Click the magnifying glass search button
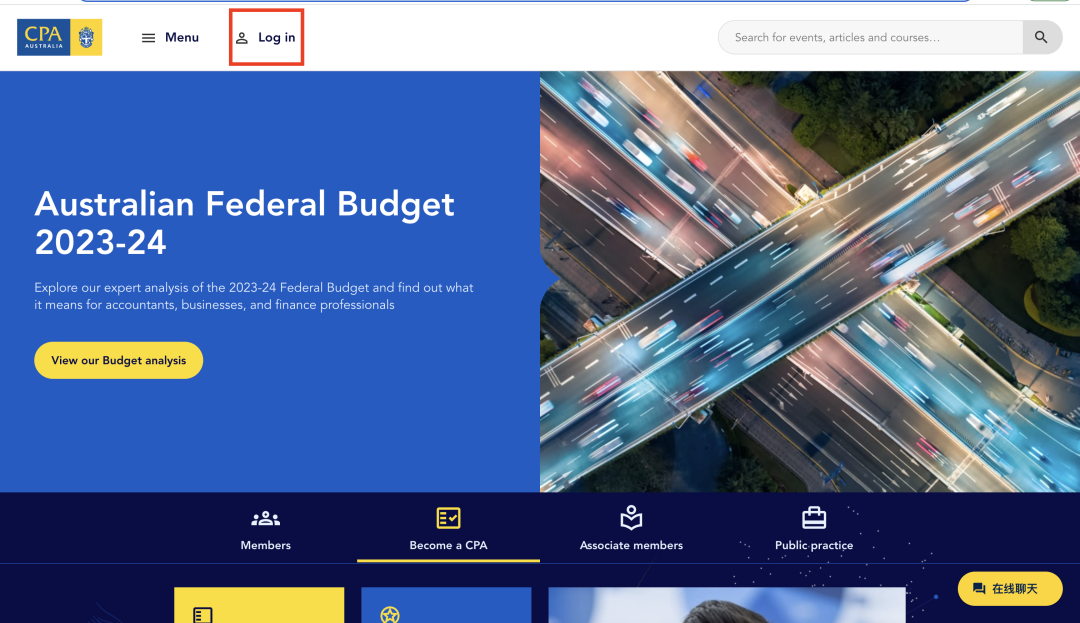The height and width of the screenshot is (623, 1080). click(1041, 37)
